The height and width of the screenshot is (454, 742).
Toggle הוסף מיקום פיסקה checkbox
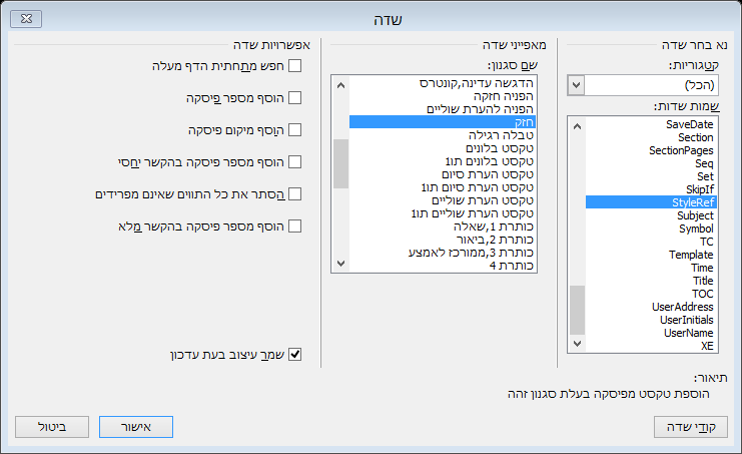click(295, 130)
